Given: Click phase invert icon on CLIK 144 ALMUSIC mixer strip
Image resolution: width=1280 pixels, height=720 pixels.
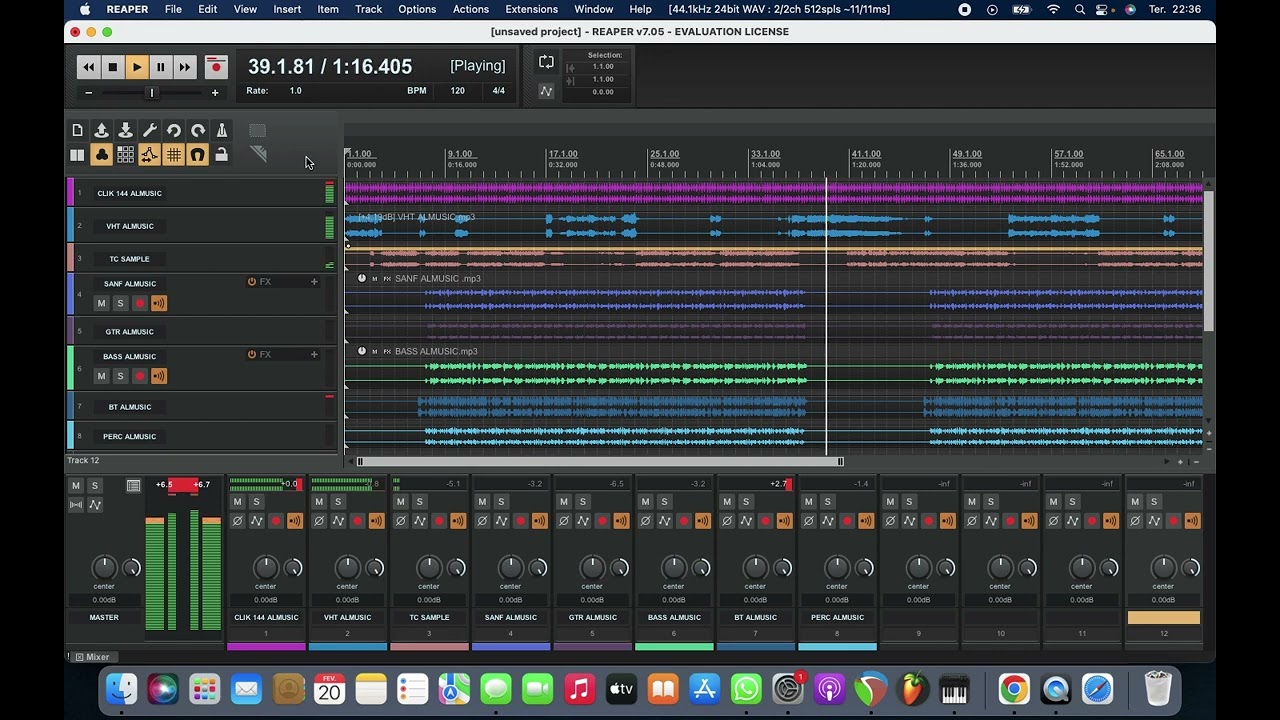Looking at the screenshot, I should (x=237, y=521).
